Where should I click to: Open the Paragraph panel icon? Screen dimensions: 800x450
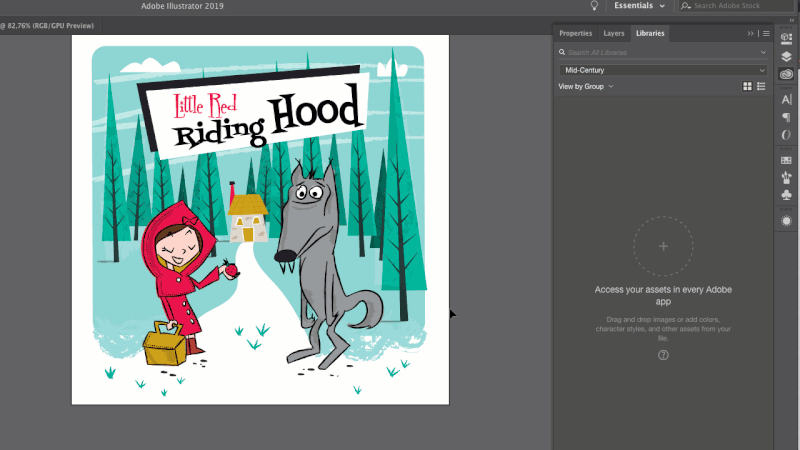[x=786, y=117]
